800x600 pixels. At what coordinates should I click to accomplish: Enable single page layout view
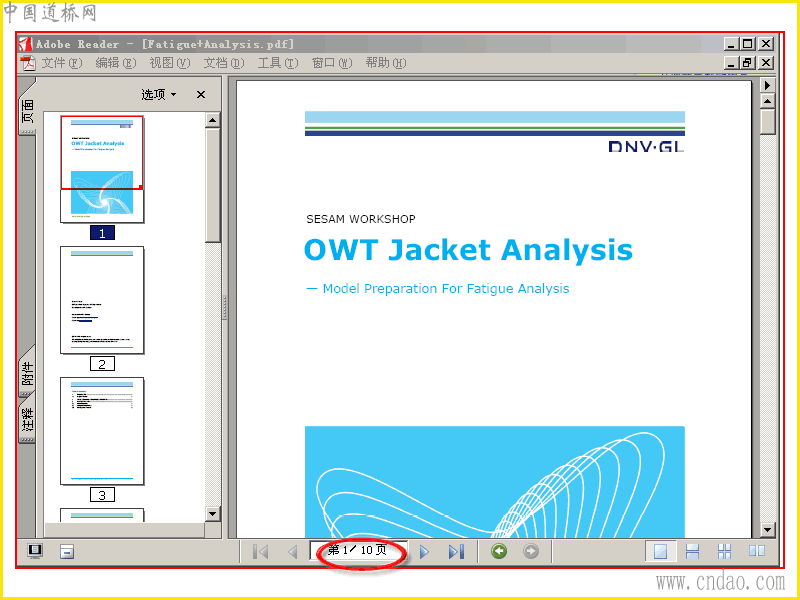661,551
